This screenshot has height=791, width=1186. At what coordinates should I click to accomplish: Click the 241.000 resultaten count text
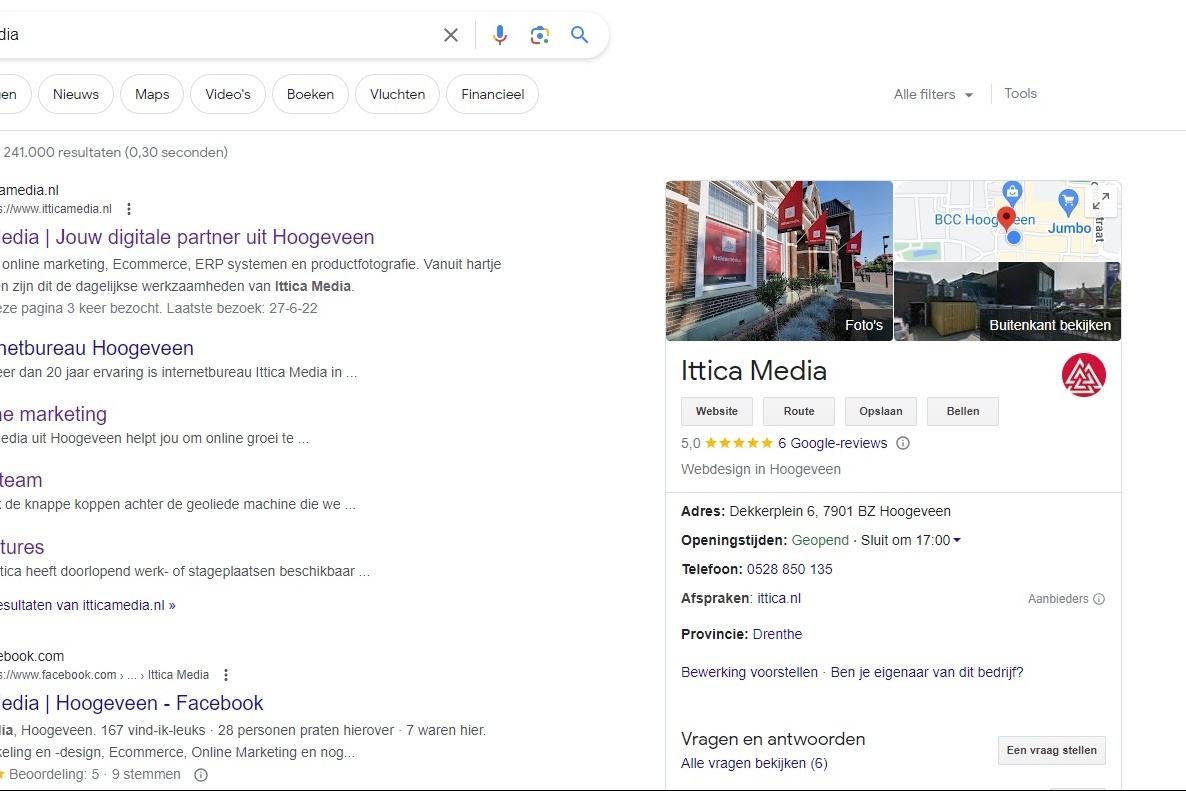coord(115,152)
